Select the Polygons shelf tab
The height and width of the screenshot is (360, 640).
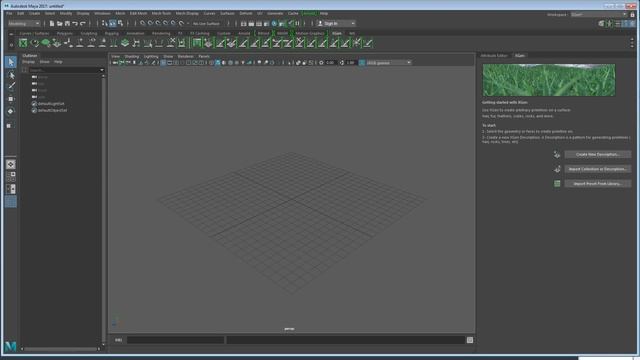pyautogui.click(x=64, y=33)
